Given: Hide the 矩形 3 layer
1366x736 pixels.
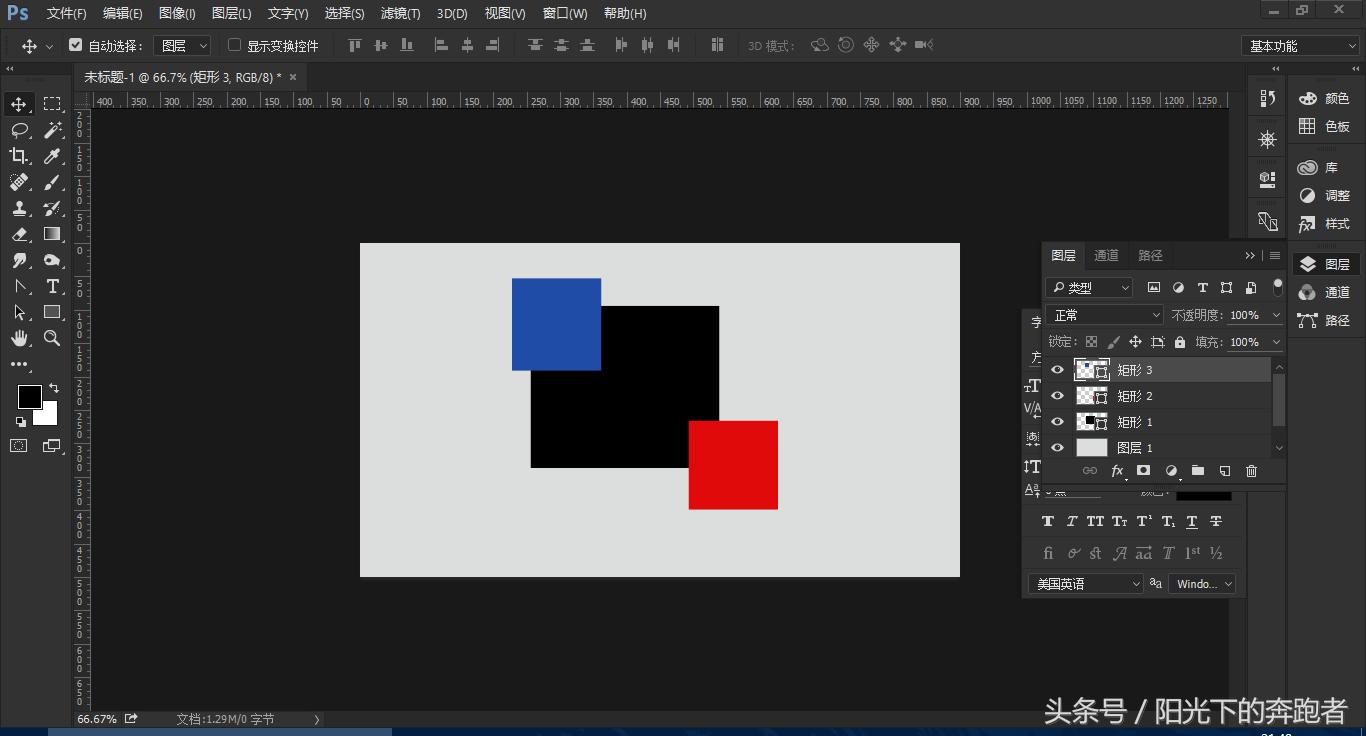Looking at the screenshot, I should click(1057, 370).
